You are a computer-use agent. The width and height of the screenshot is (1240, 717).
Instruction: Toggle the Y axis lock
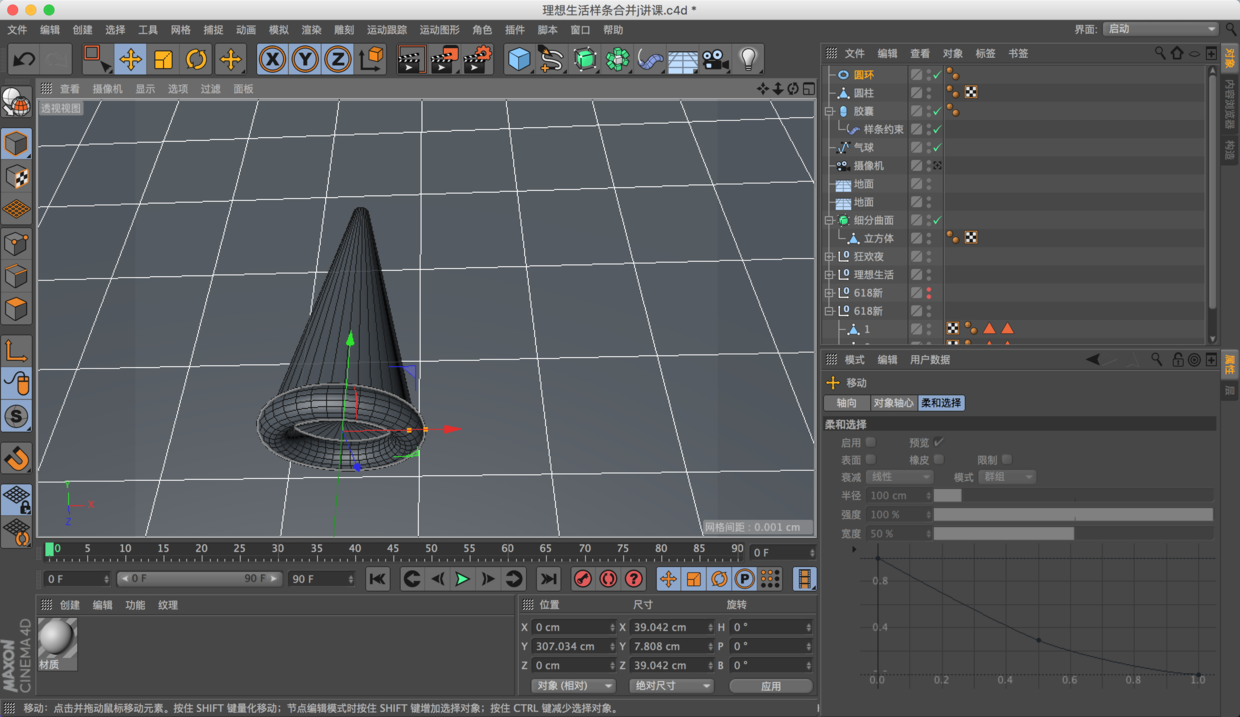point(305,60)
